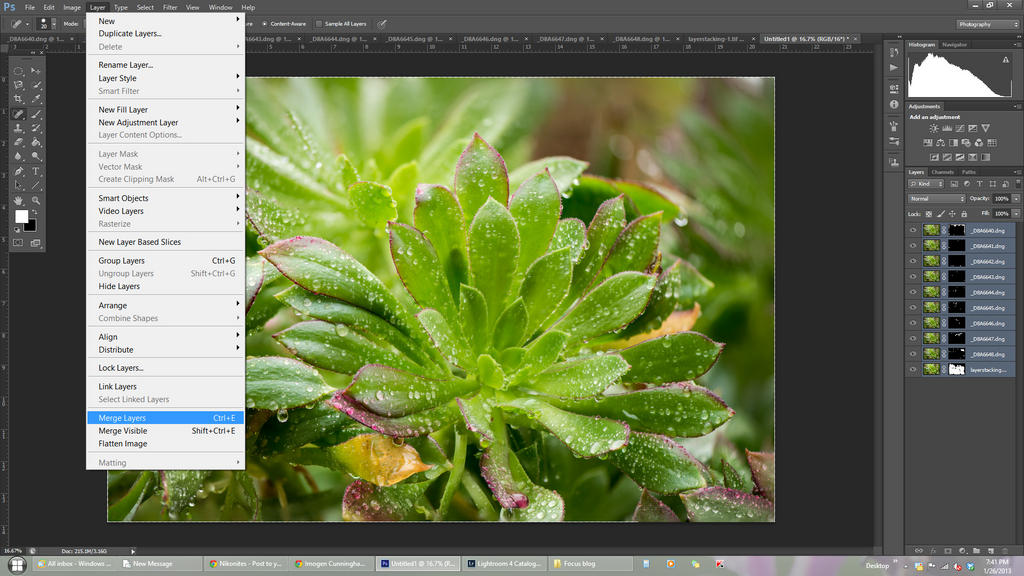Choose the Elliptical Marquee tool
The width and height of the screenshot is (1024, 576).
[x=19, y=71]
